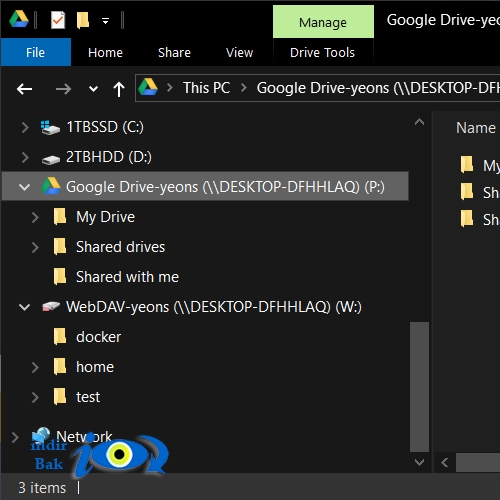Expand the Shared drives folder node
Viewport: 500px width, 500px height.
(x=35, y=247)
